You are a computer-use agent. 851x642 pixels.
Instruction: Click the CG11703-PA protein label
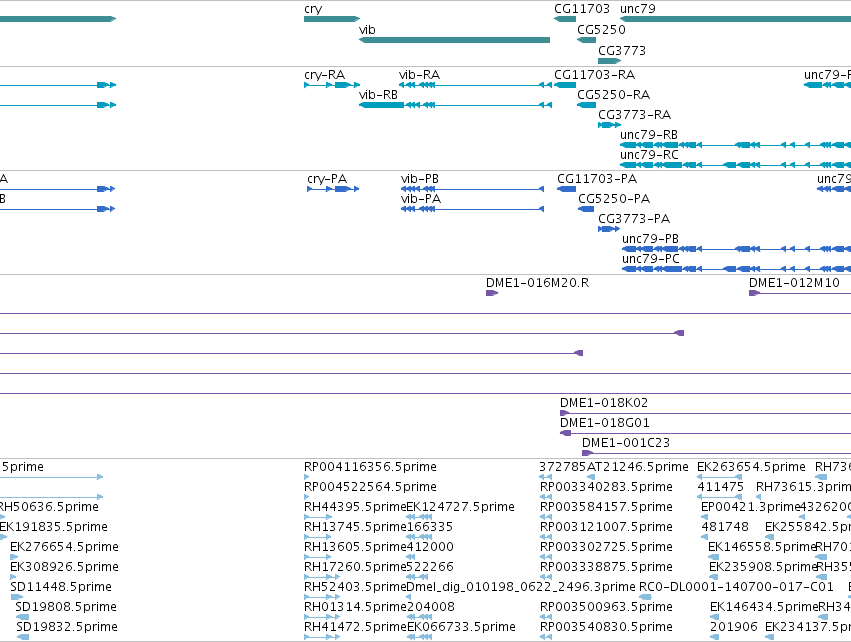[x=597, y=179]
